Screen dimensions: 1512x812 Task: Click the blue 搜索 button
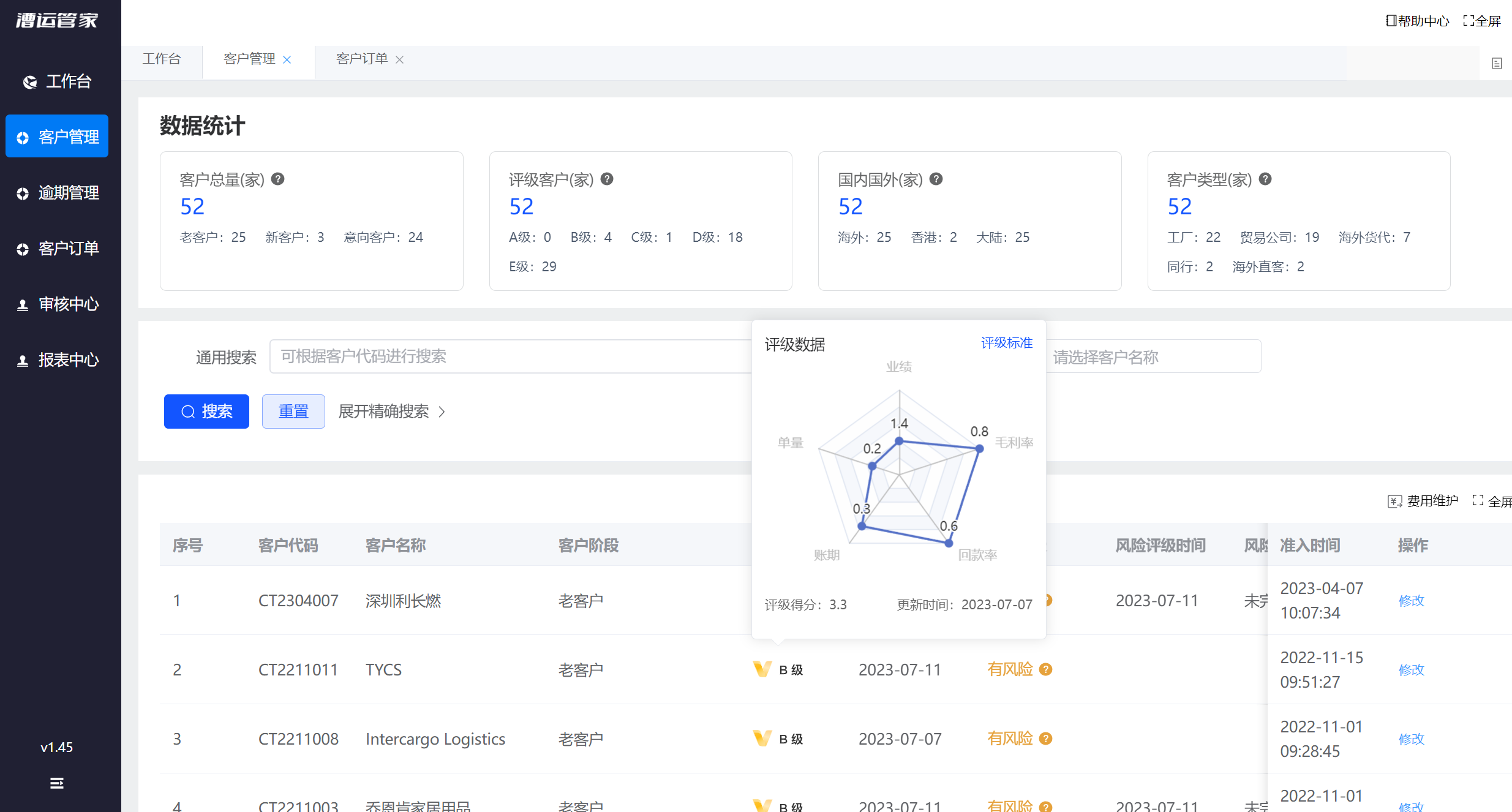206,412
